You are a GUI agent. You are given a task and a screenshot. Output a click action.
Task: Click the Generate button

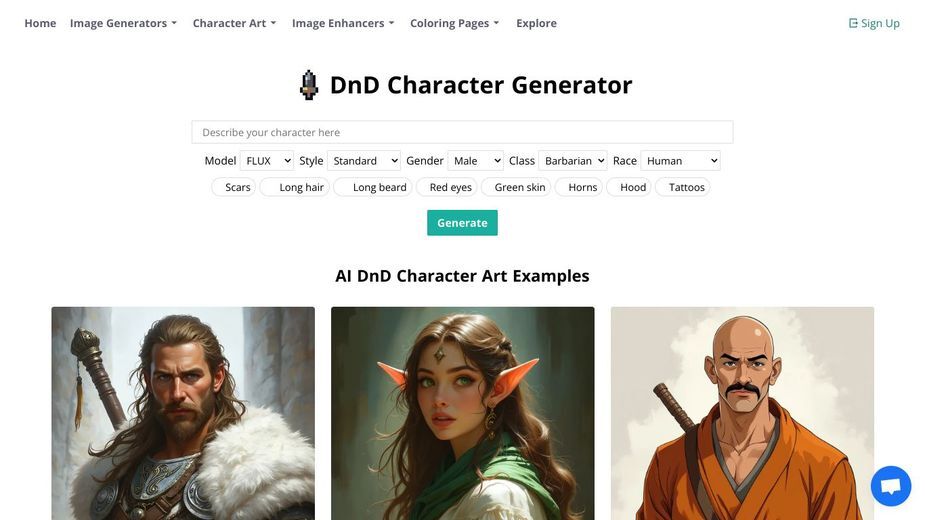(x=462, y=223)
